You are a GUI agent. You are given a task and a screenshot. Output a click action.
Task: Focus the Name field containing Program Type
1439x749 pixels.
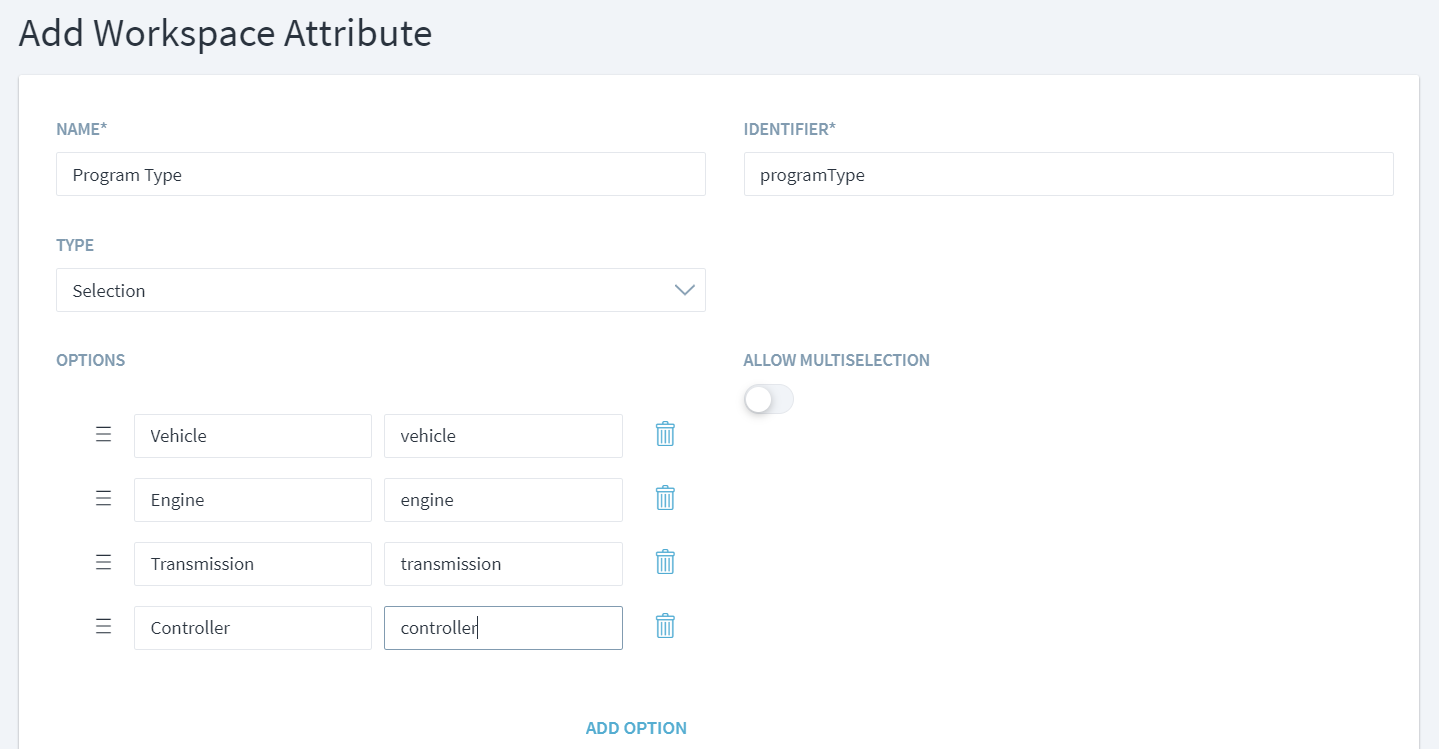pos(380,174)
